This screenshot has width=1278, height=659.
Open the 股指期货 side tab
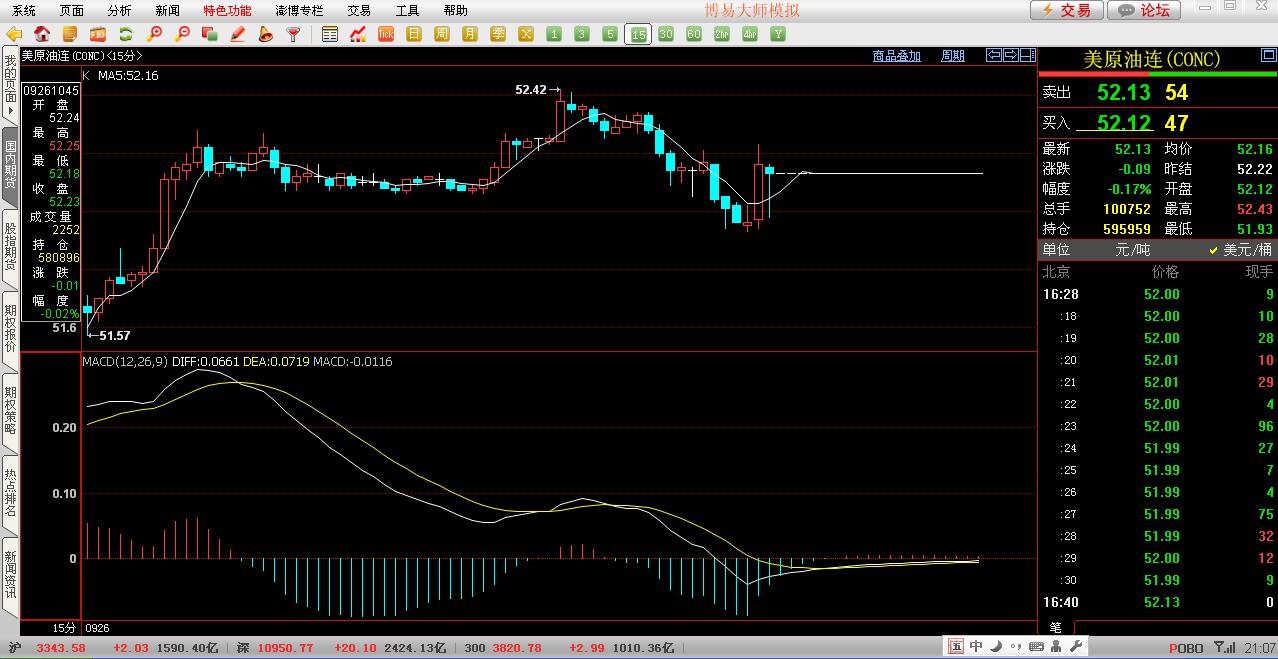pyautogui.click(x=10, y=247)
